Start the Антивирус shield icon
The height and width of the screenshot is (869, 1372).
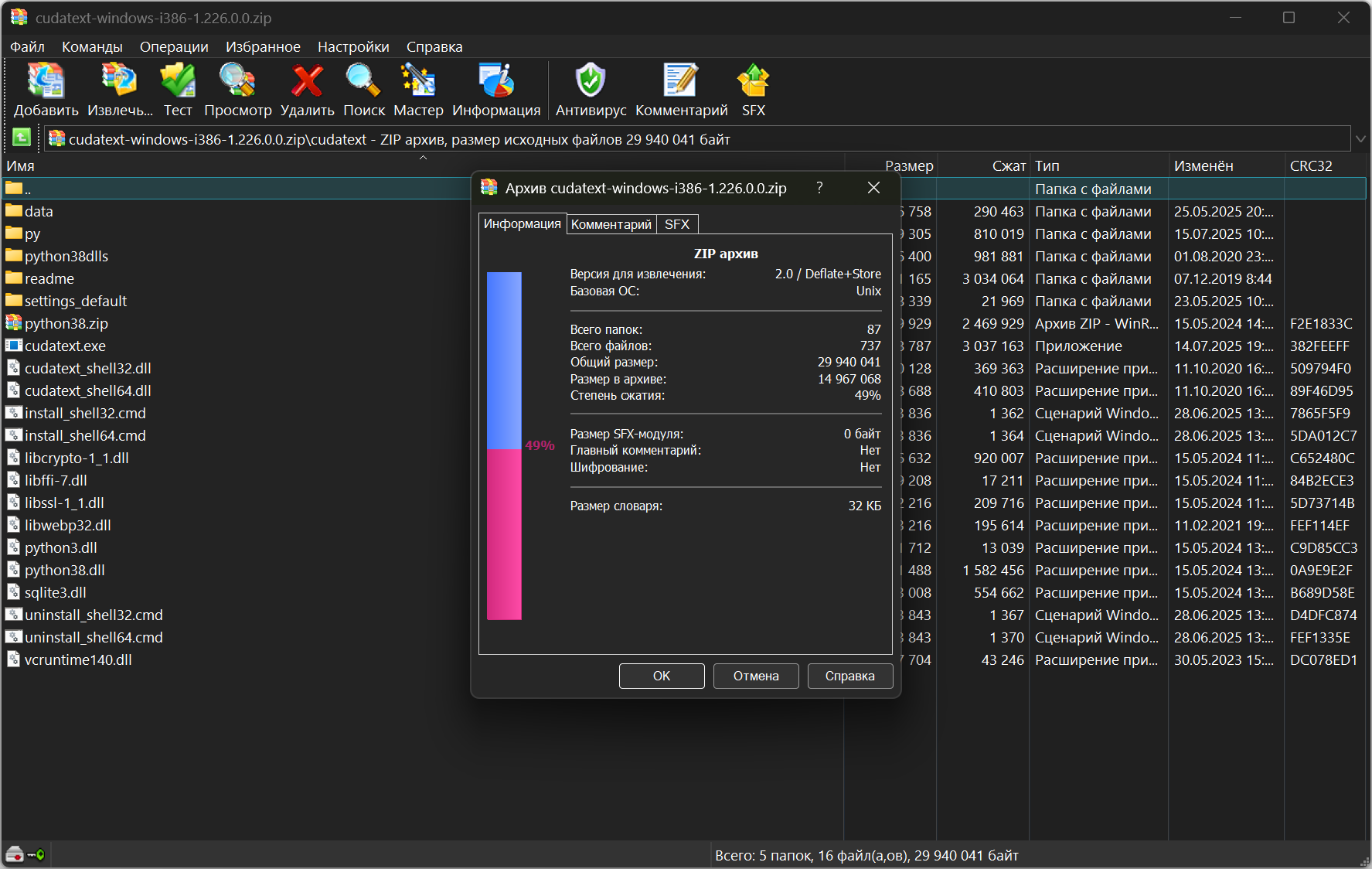tap(591, 80)
